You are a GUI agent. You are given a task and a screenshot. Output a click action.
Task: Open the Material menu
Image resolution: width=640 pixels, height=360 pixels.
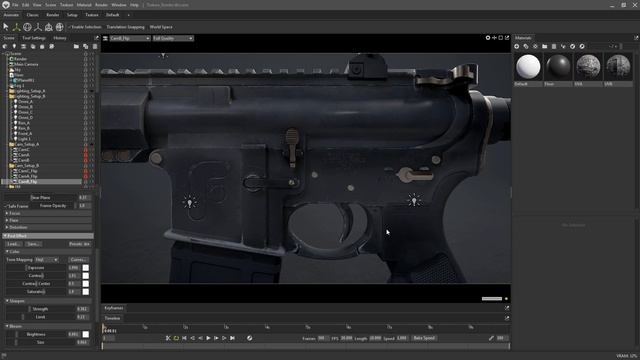(x=84, y=5)
